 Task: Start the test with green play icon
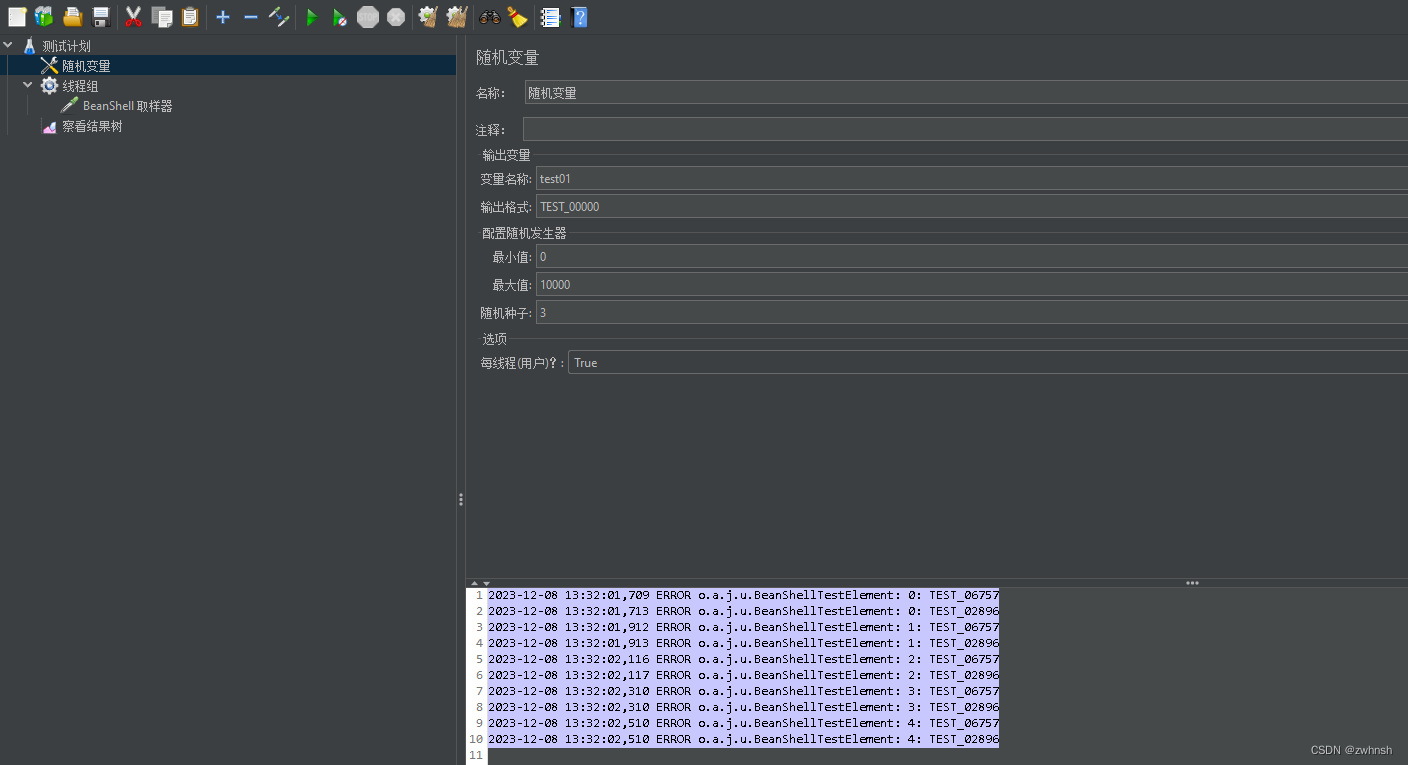[x=312, y=17]
